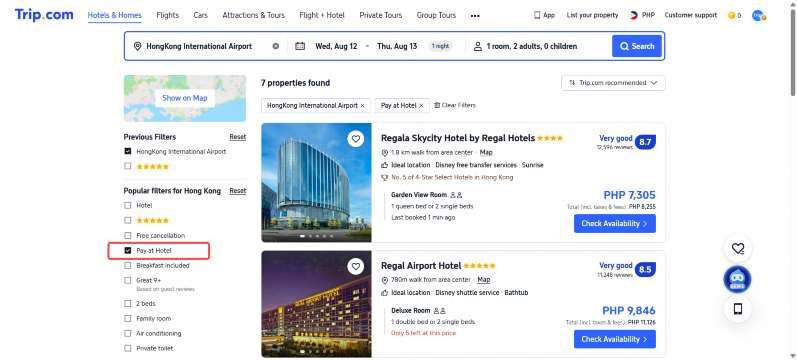Enable the Breakfast included filter

tap(128, 265)
